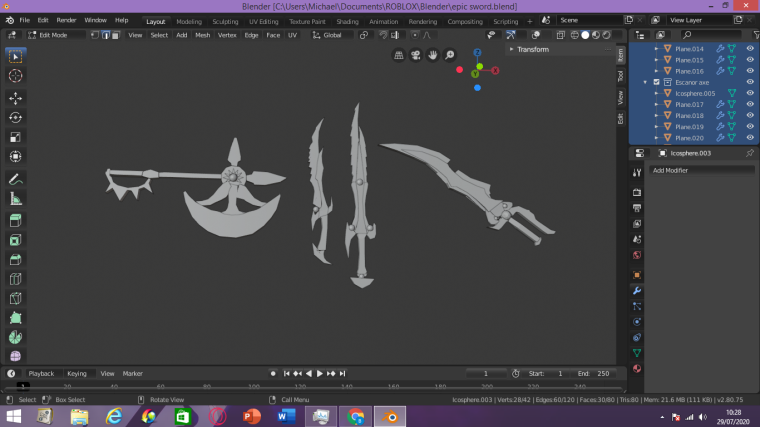The height and width of the screenshot is (427, 760).
Task: Click the zoom view magnifier icon
Action: click(x=450, y=55)
